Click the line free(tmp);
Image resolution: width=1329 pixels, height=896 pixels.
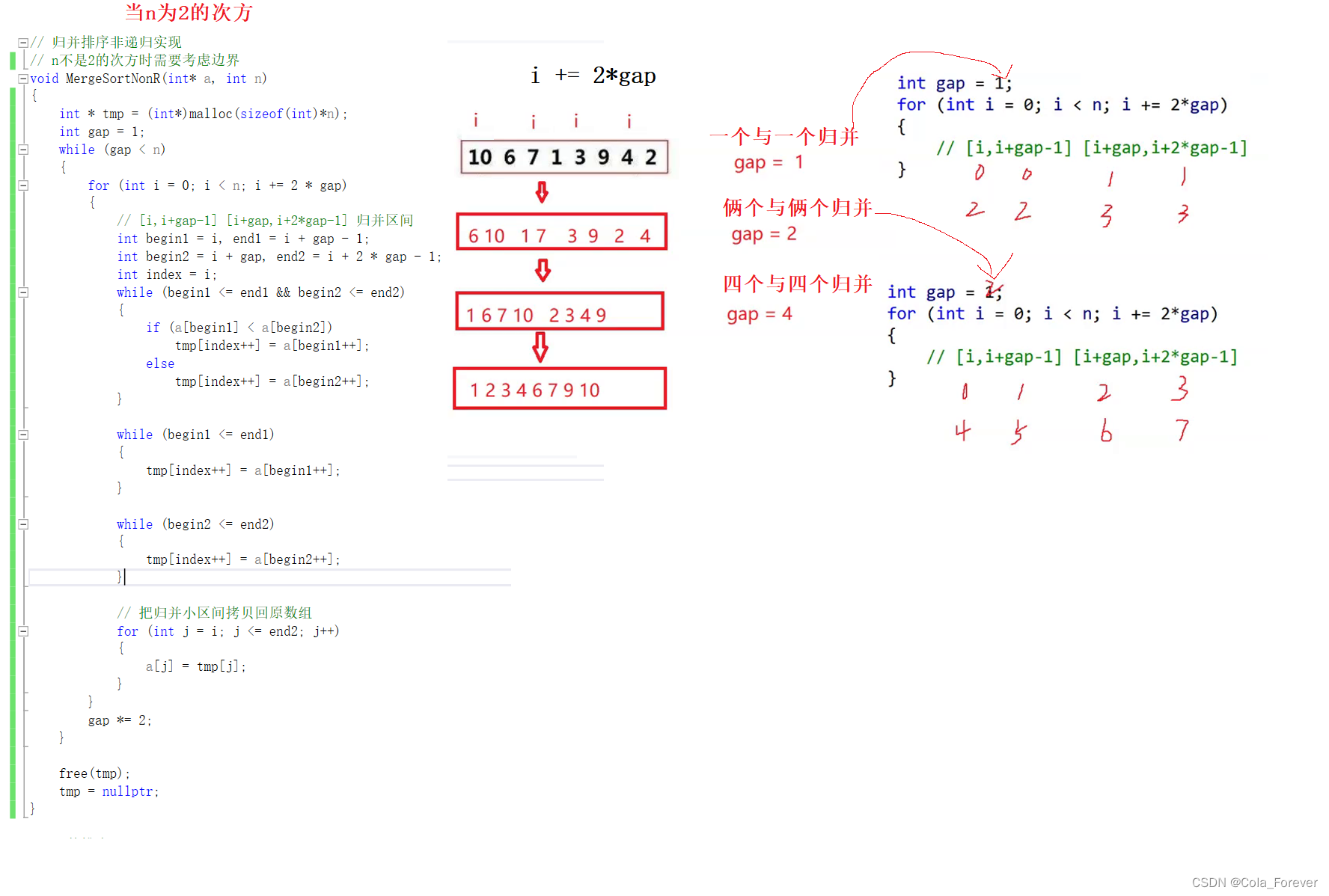pyautogui.click(x=94, y=773)
